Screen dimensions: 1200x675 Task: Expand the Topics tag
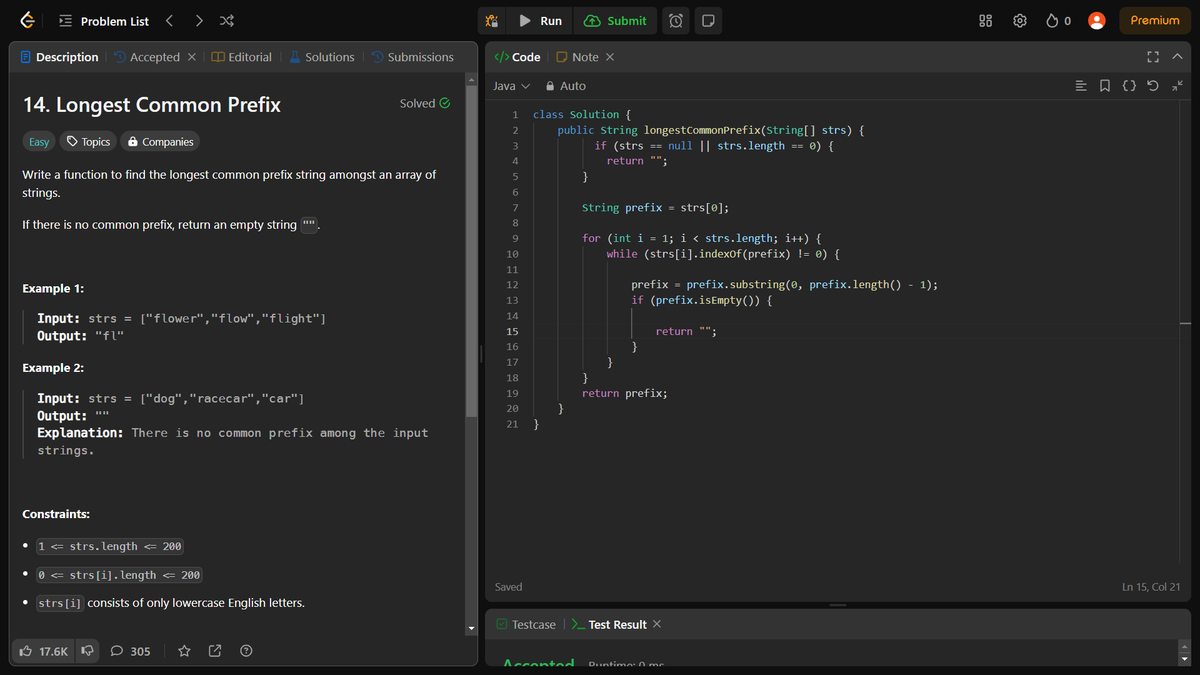tap(88, 142)
